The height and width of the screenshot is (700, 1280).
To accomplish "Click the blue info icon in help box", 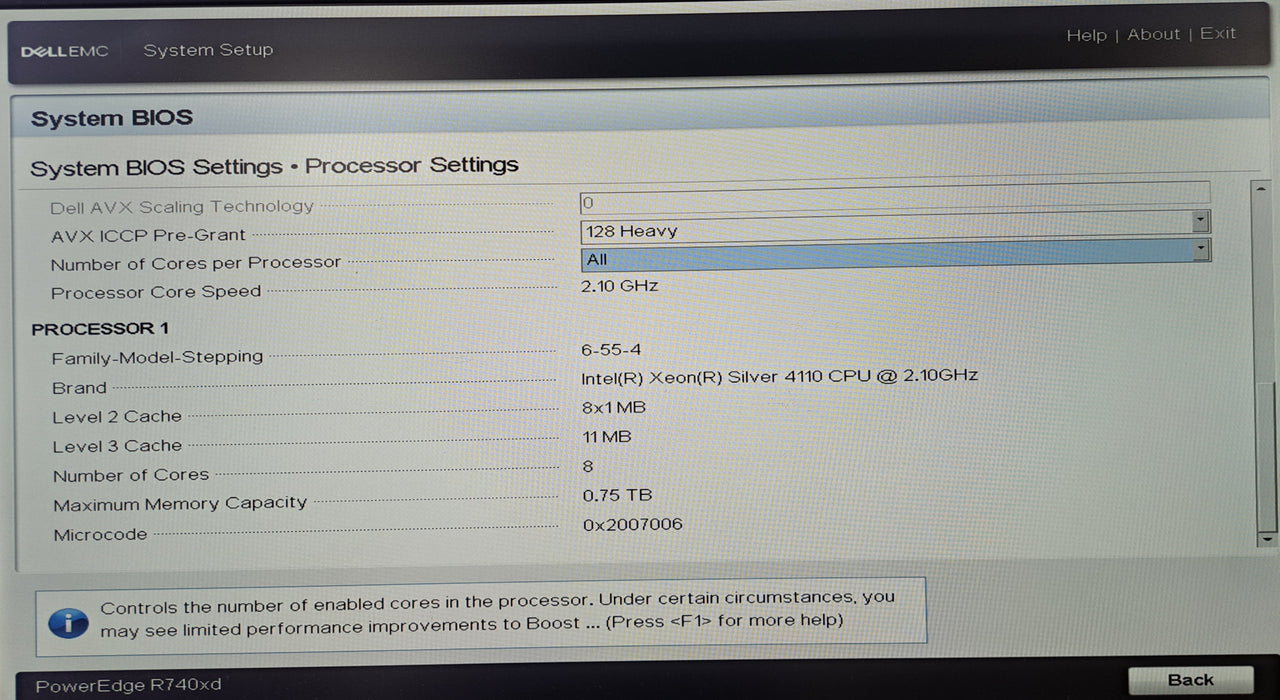I will 68,623.
